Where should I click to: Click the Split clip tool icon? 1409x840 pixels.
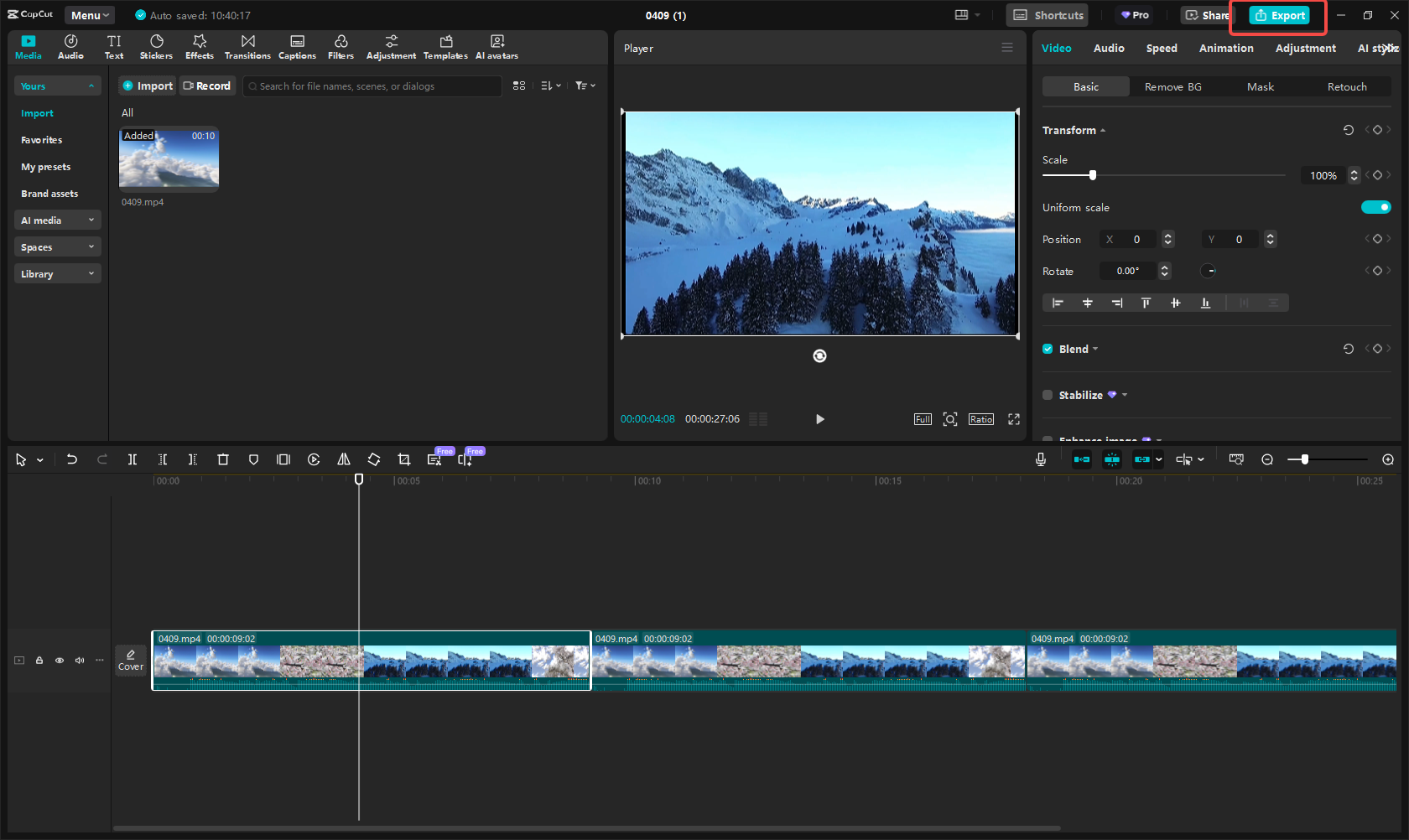(133, 459)
